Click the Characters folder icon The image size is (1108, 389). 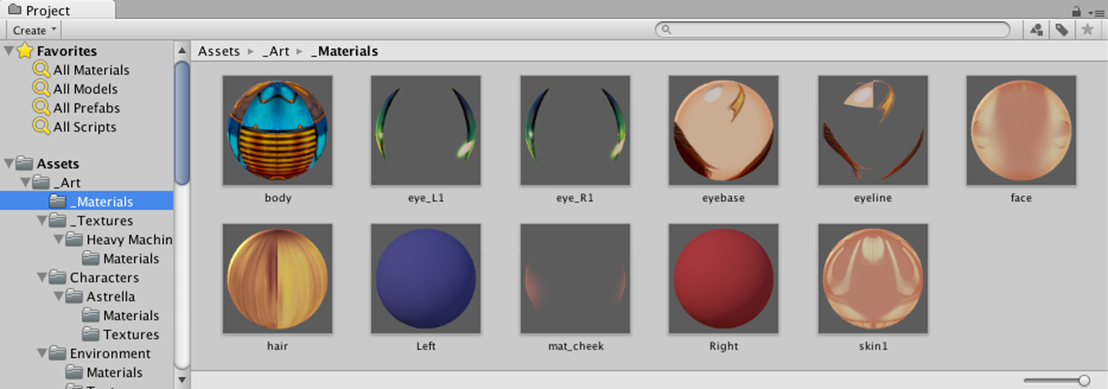(x=59, y=278)
